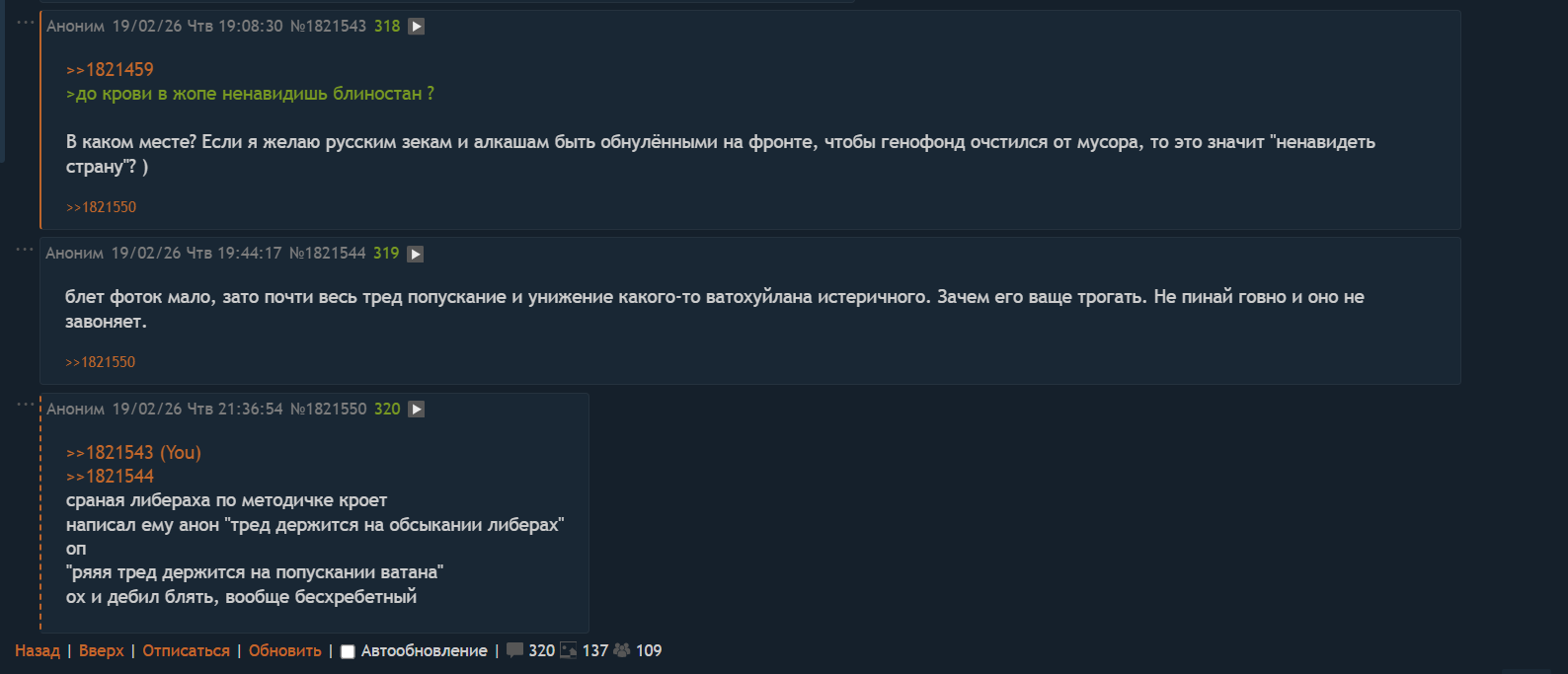Click the play arrow icon on post 318
This screenshot has width=1568, height=674.
(x=417, y=27)
